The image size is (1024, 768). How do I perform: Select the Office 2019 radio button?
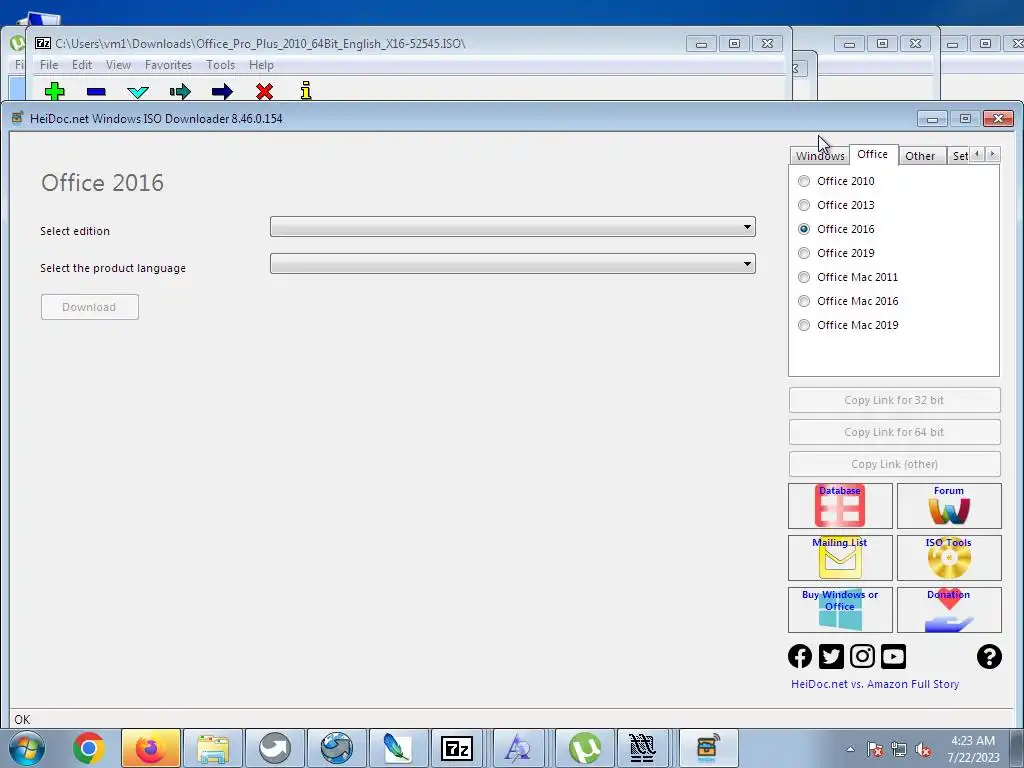click(804, 253)
